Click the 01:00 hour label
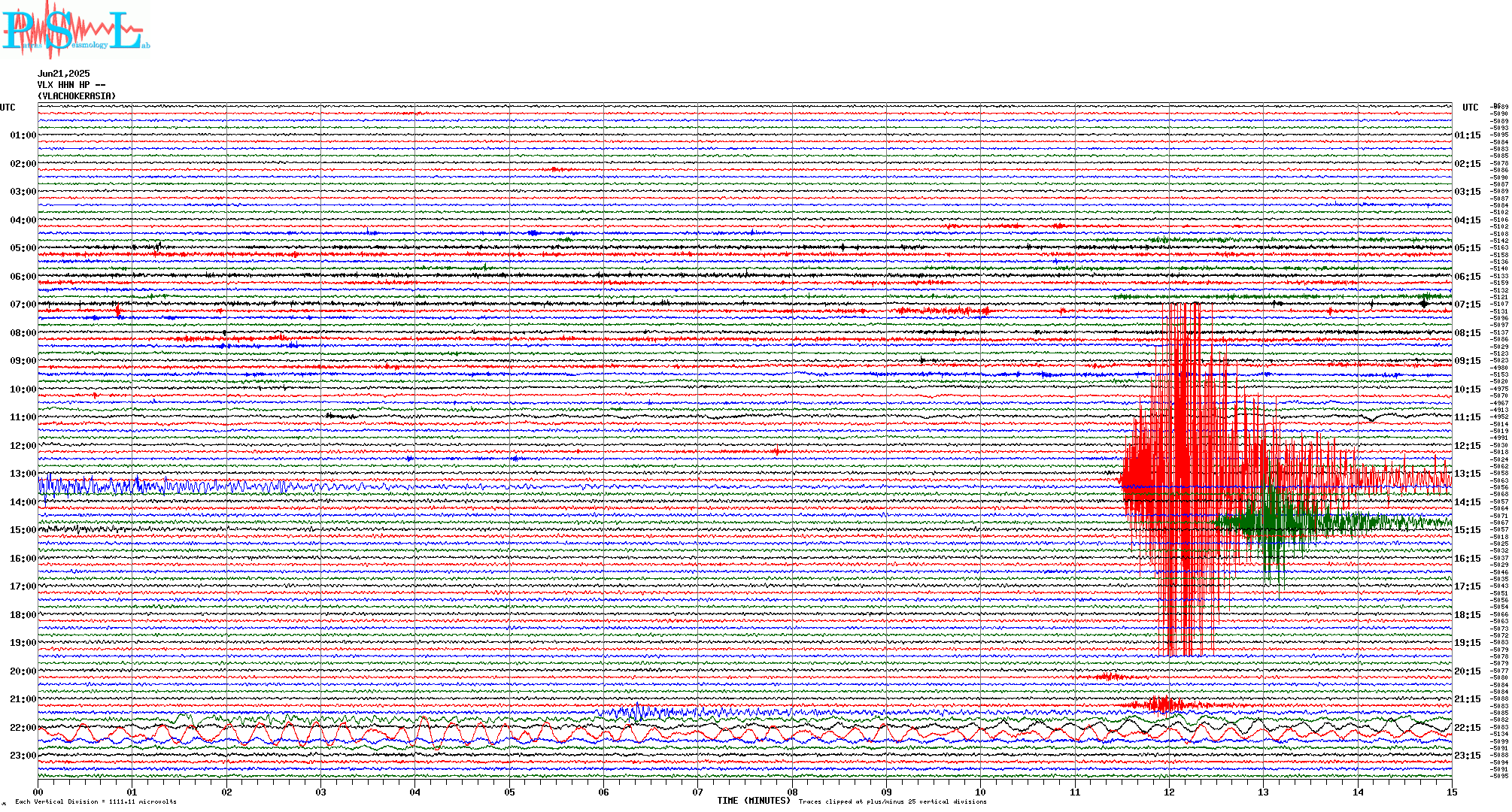The width and height of the screenshot is (1512, 812). pos(23,135)
